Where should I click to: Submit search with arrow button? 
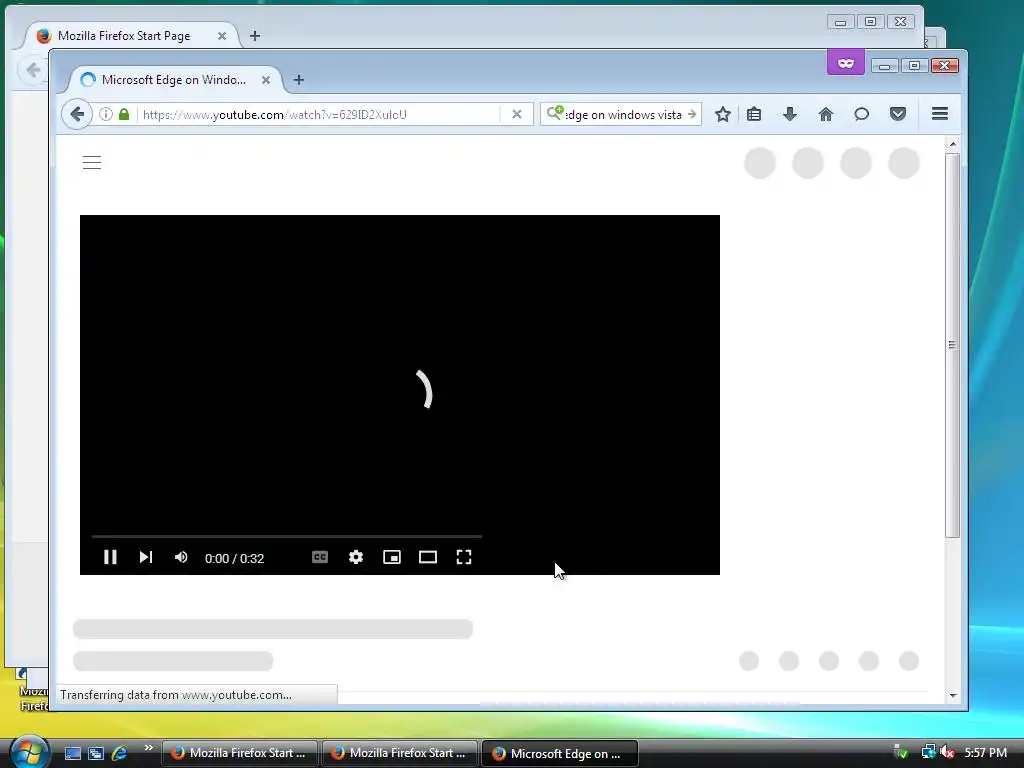tap(692, 114)
